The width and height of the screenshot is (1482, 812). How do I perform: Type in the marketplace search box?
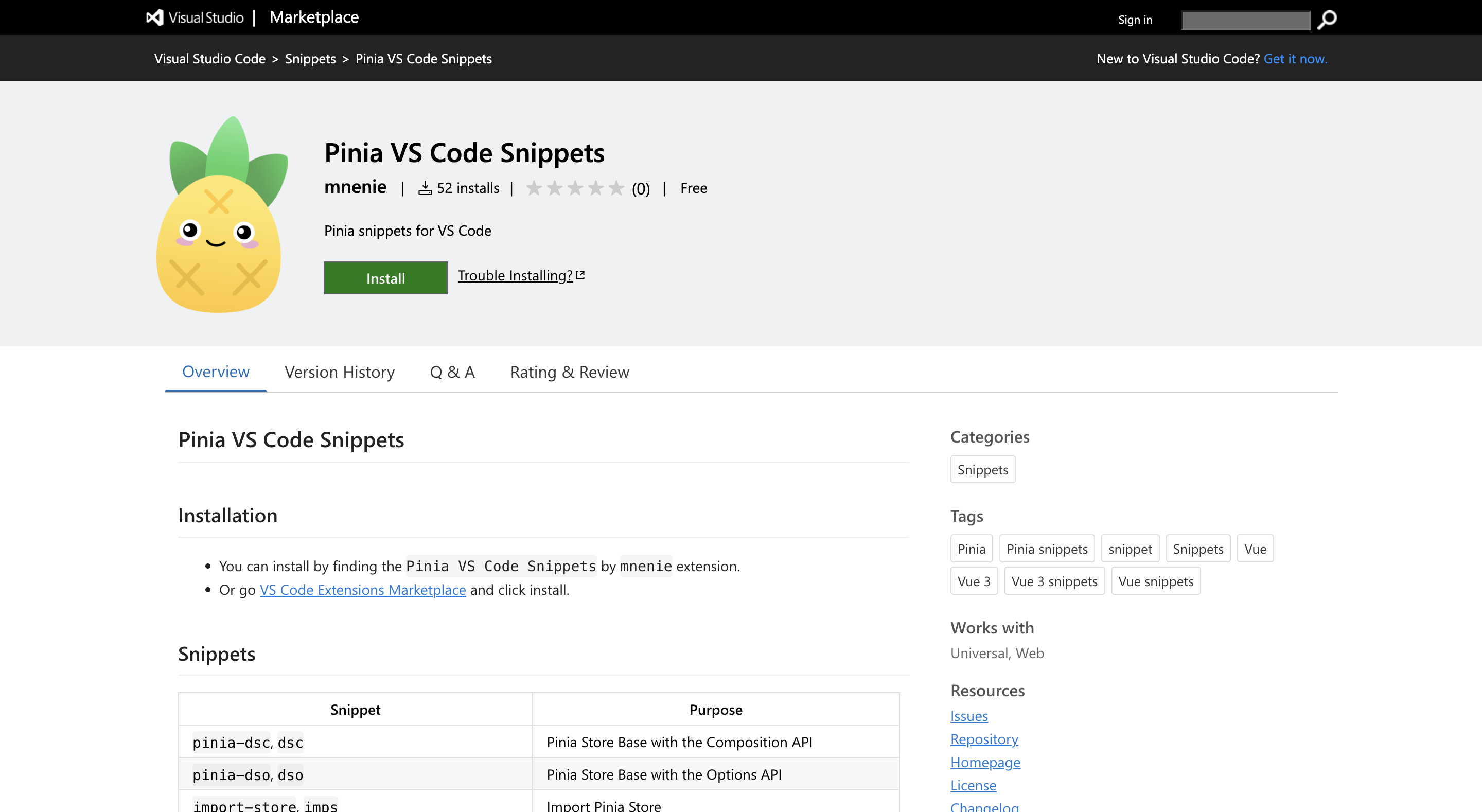coord(1245,21)
